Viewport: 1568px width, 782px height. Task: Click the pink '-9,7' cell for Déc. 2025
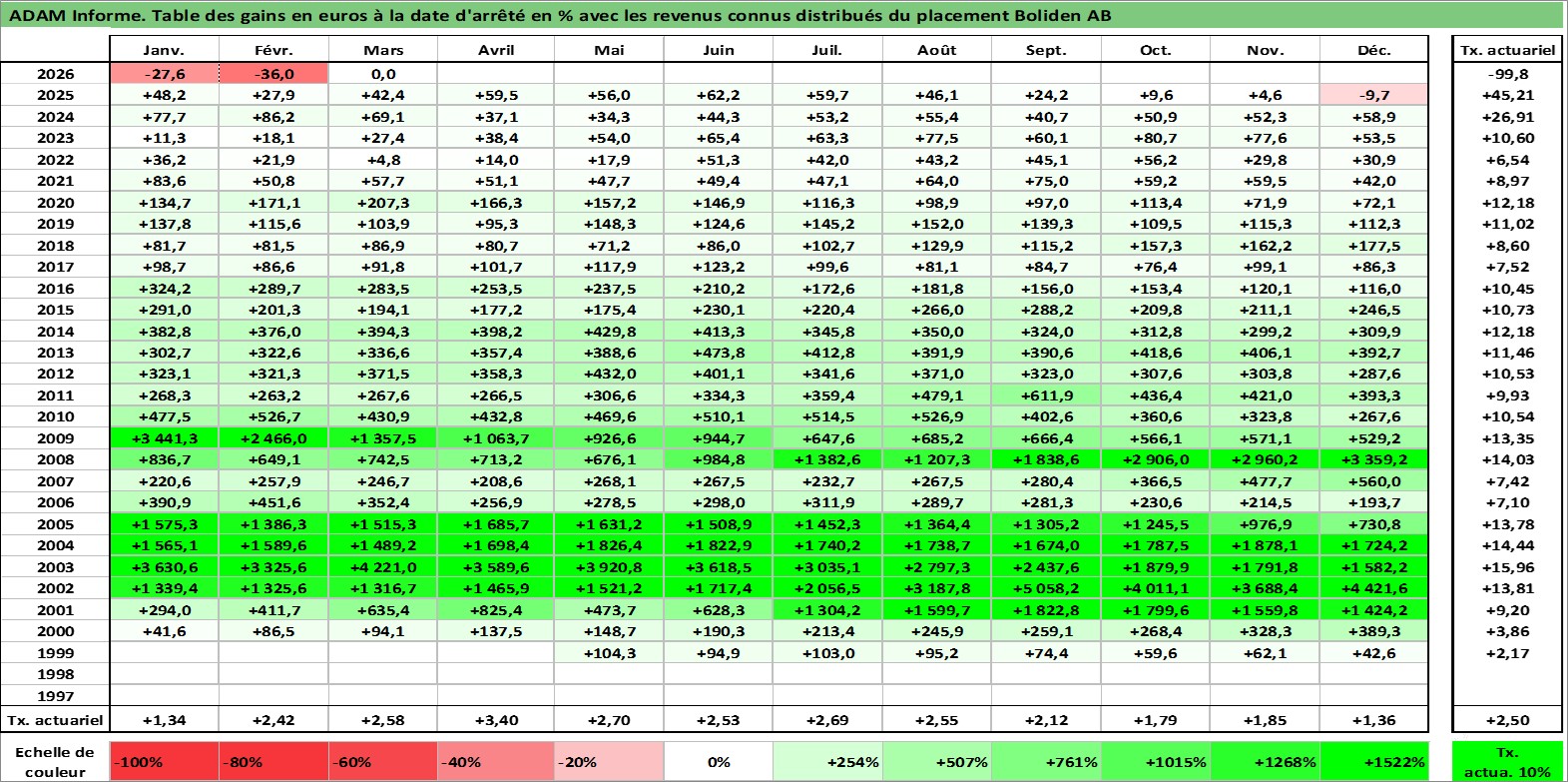coord(1374,95)
